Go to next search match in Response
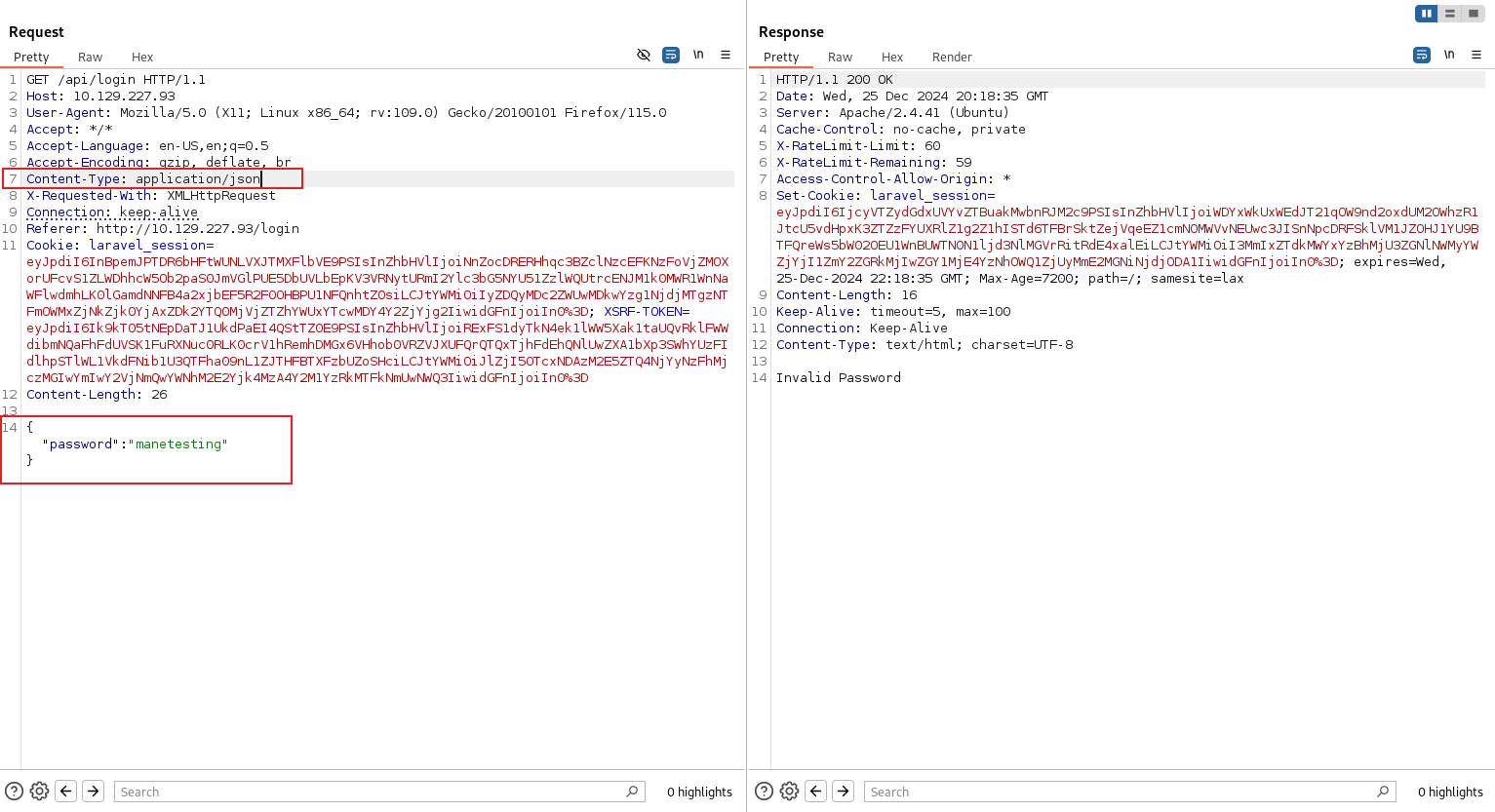The width and height of the screenshot is (1495, 812). tap(844, 792)
